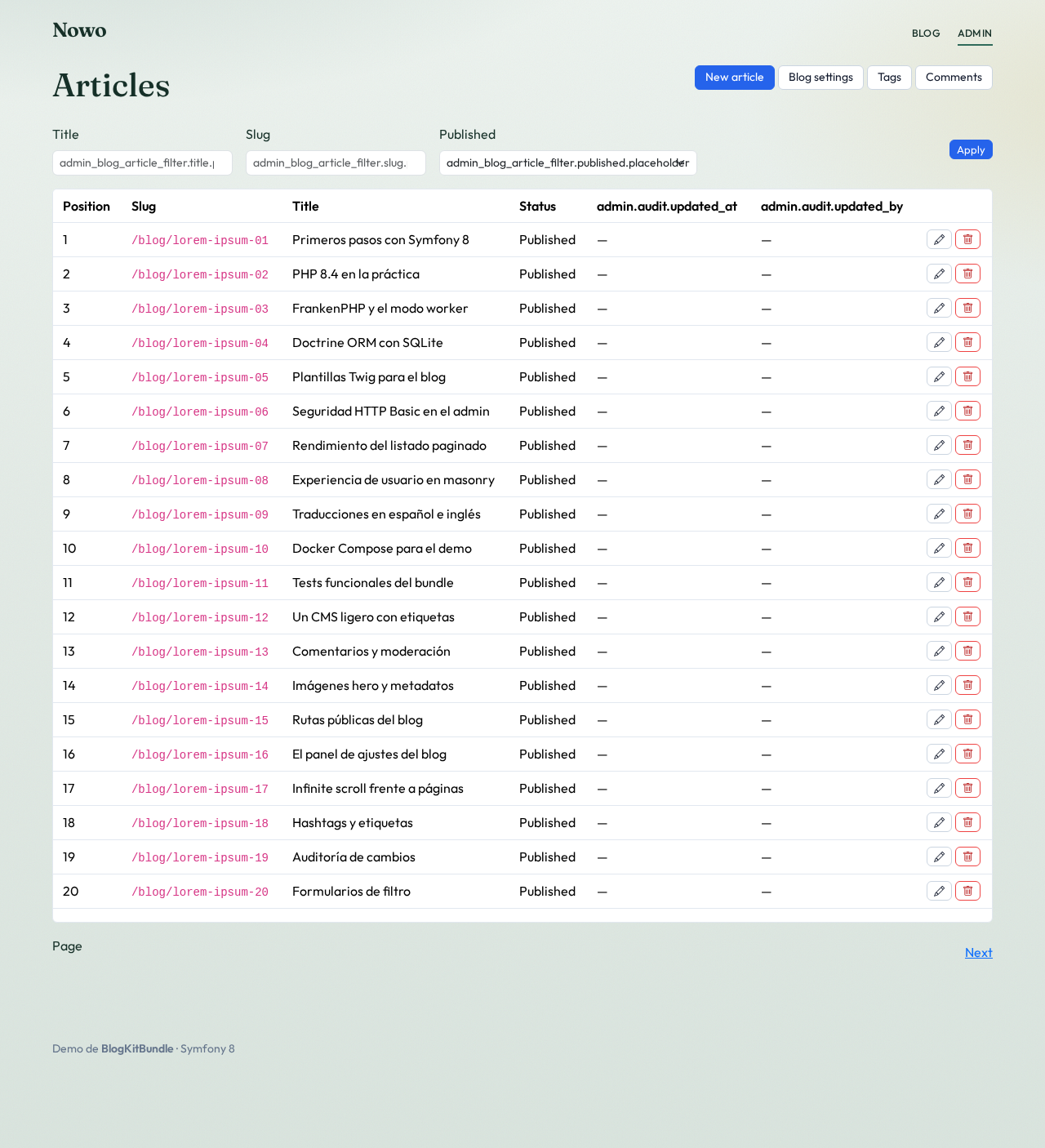Edit 'FrankenPHP y el modo worker'
1045x1148 pixels.
[x=939, y=308]
